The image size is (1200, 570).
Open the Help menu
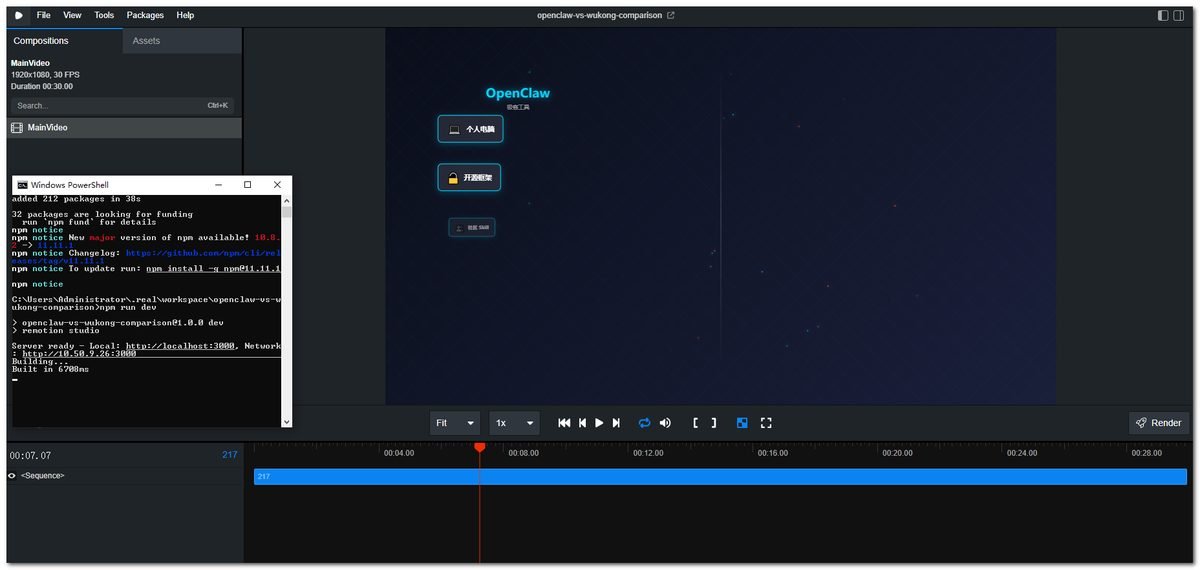click(x=185, y=15)
